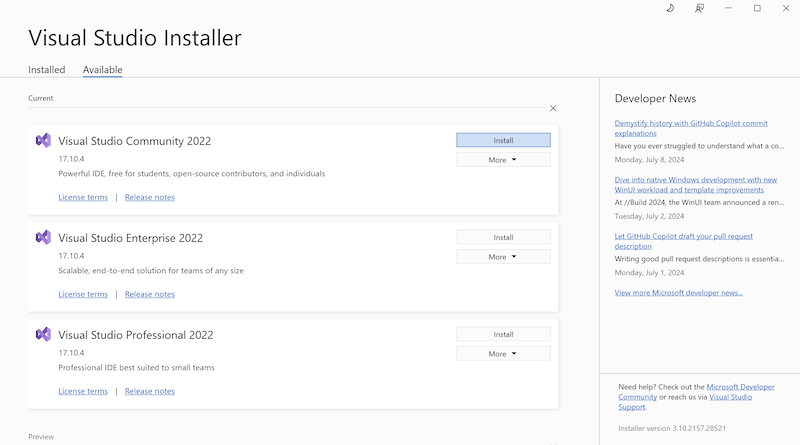Image resolution: width=800 pixels, height=445 pixels.
Task: Click the Current section label
Action: (40, 98)
